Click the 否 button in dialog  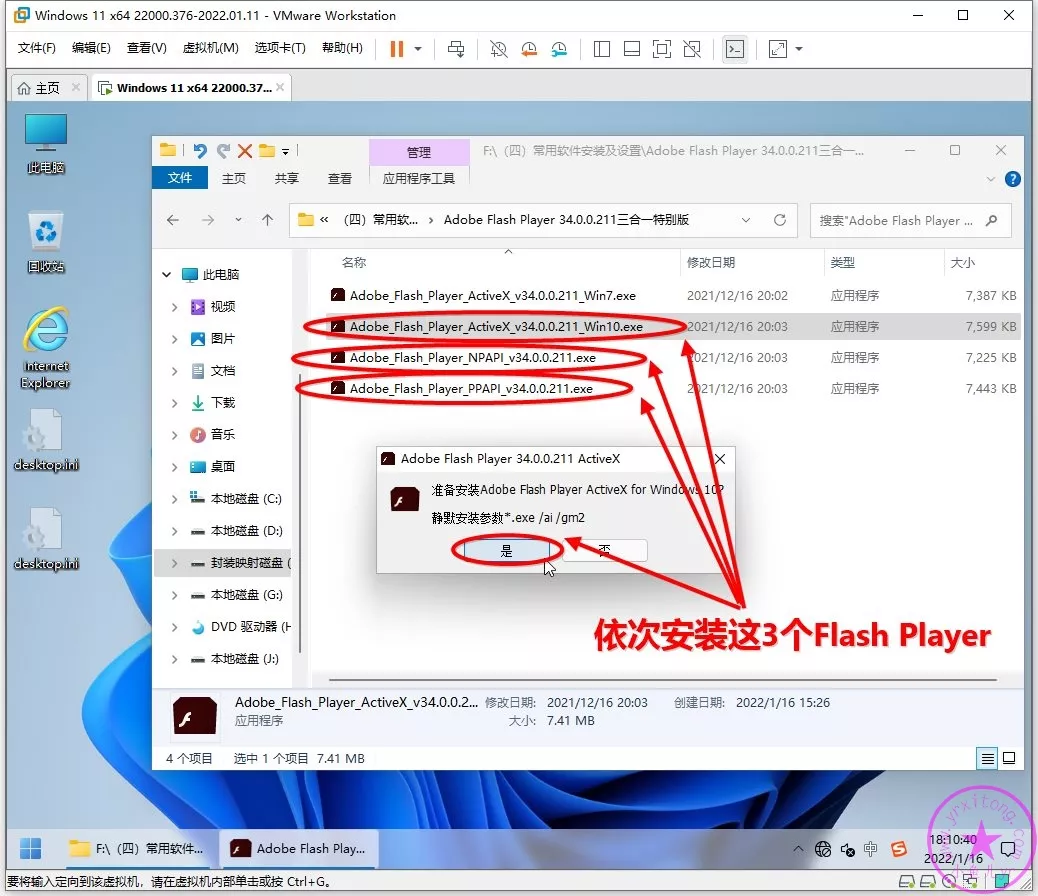(605, 551)
